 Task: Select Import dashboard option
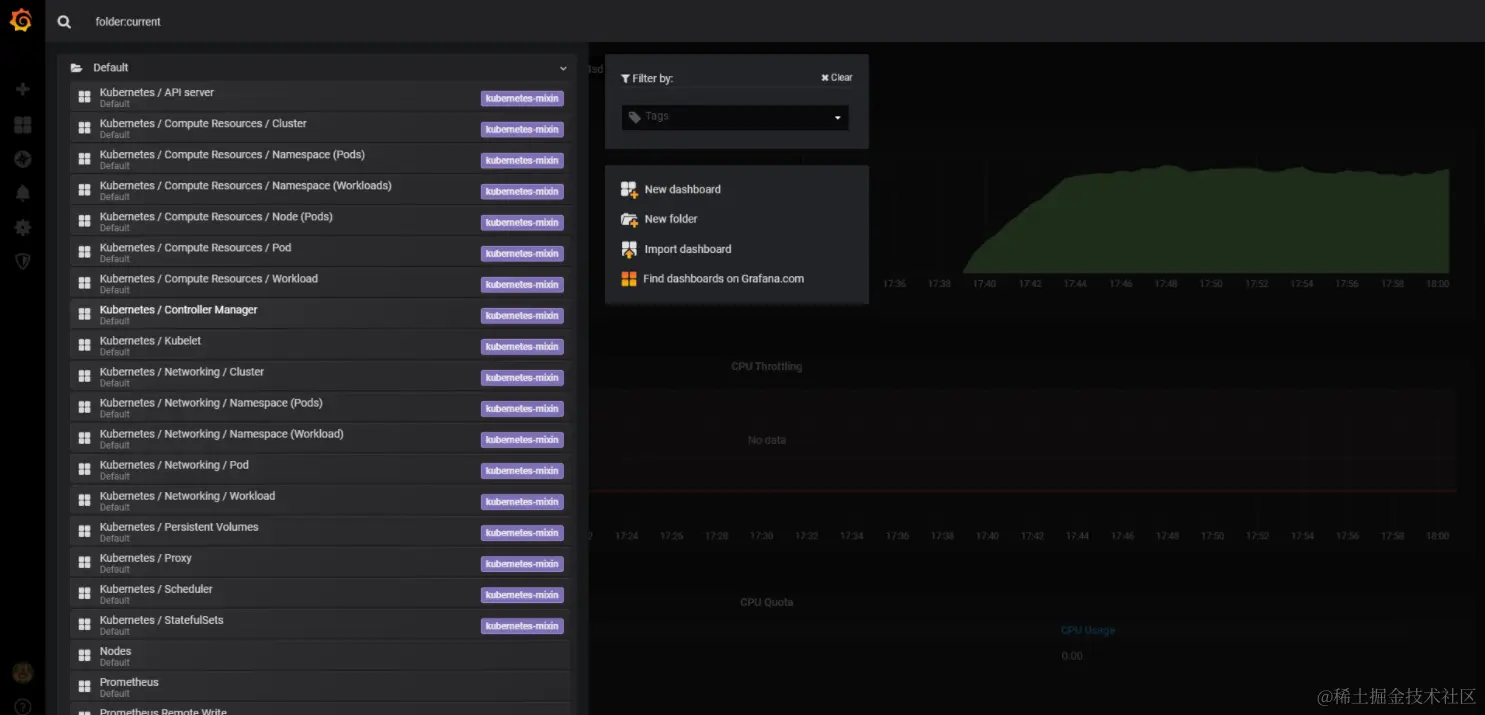[x=687, y=249]
